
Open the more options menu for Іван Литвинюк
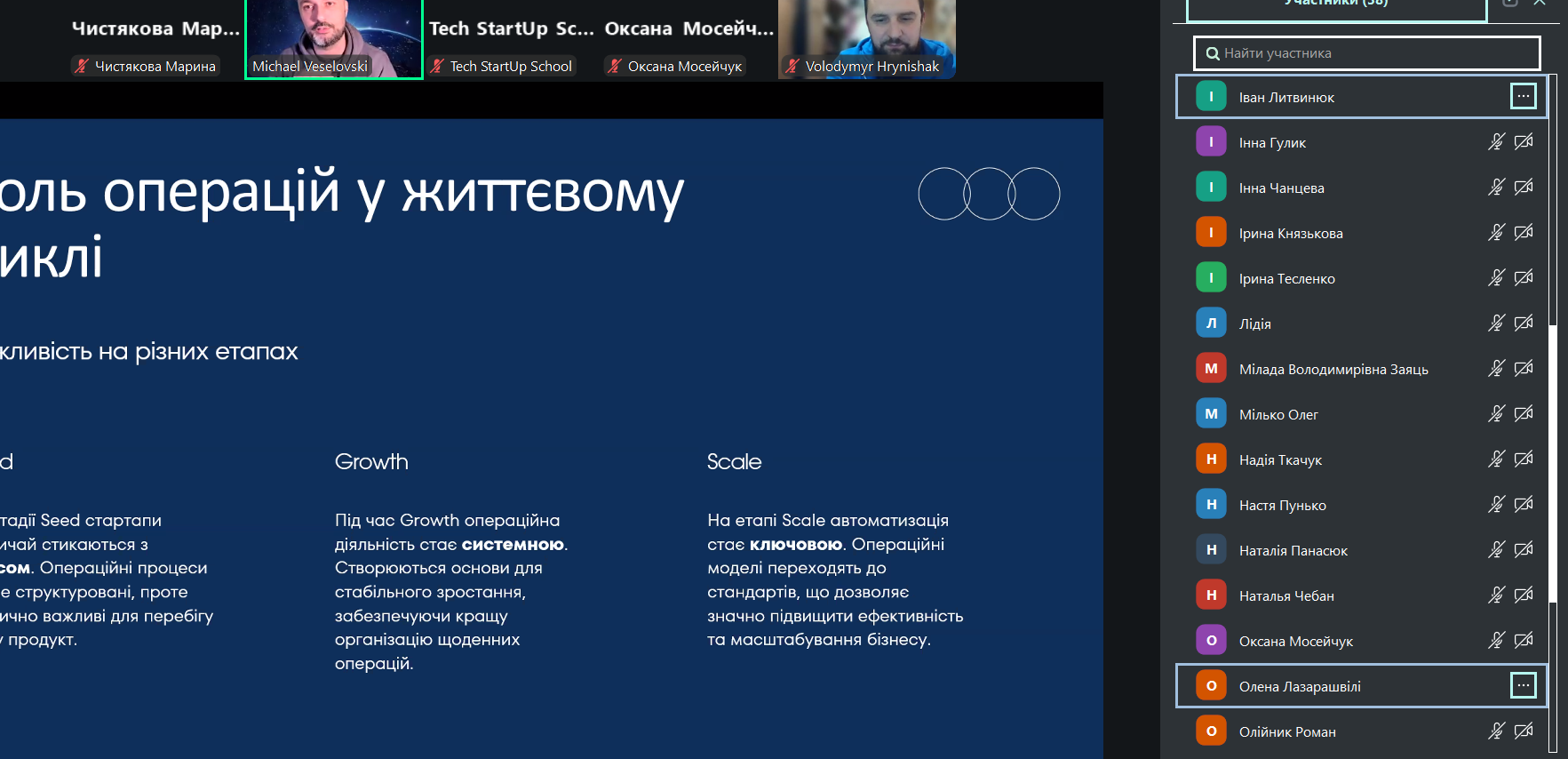(1523, 97)
